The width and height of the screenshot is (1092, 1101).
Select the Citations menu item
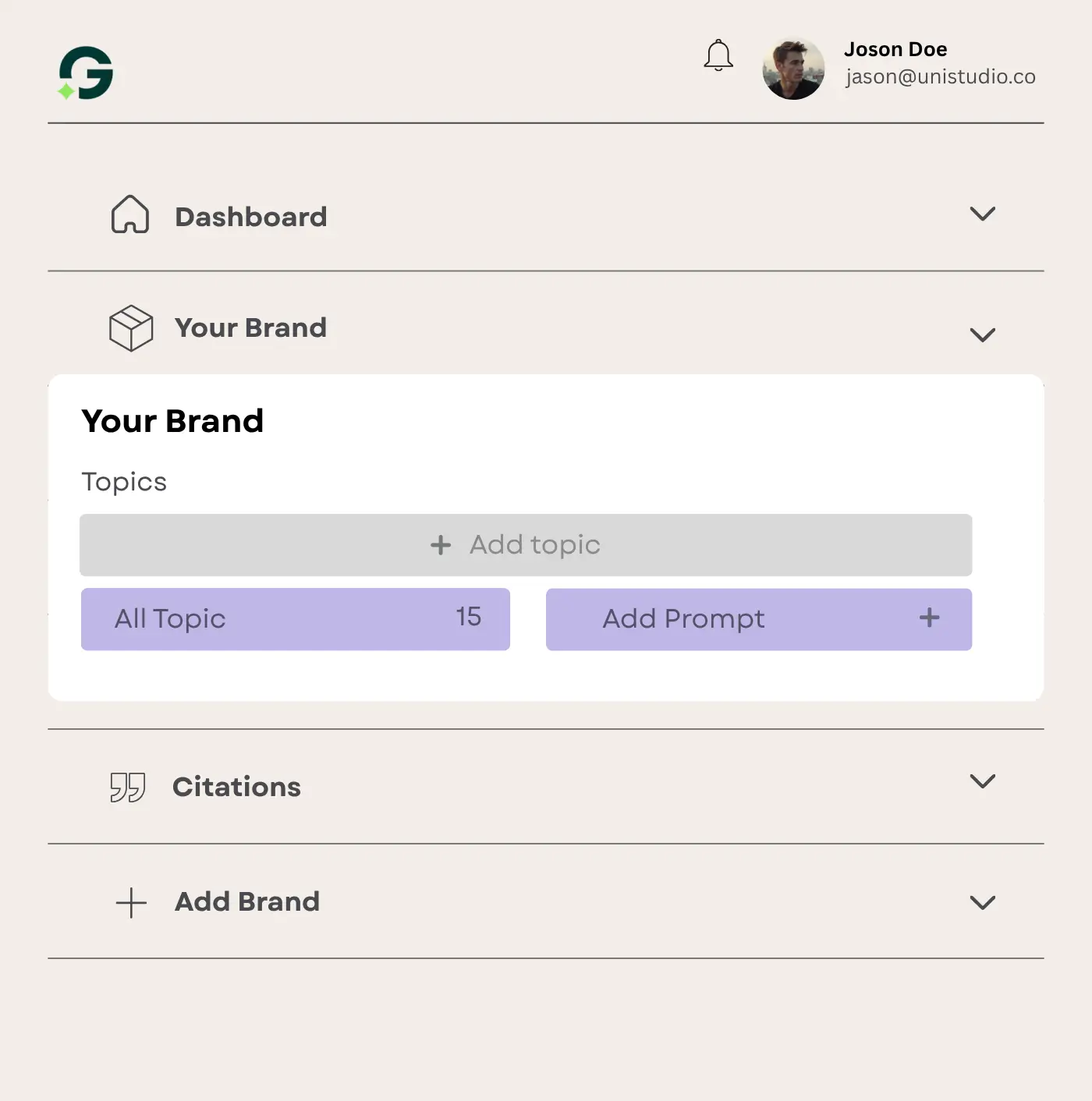click(x=236, y=787)
